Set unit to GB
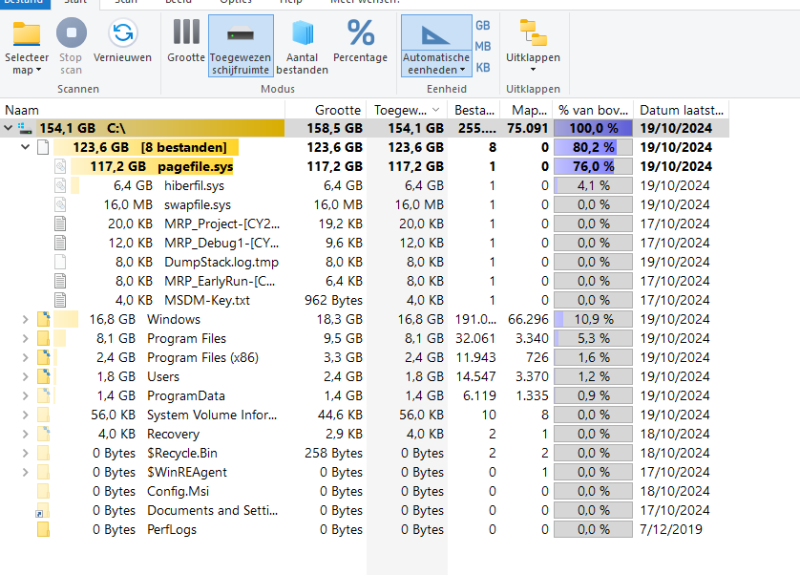The image size is (800, 575). tap(483, 25)
